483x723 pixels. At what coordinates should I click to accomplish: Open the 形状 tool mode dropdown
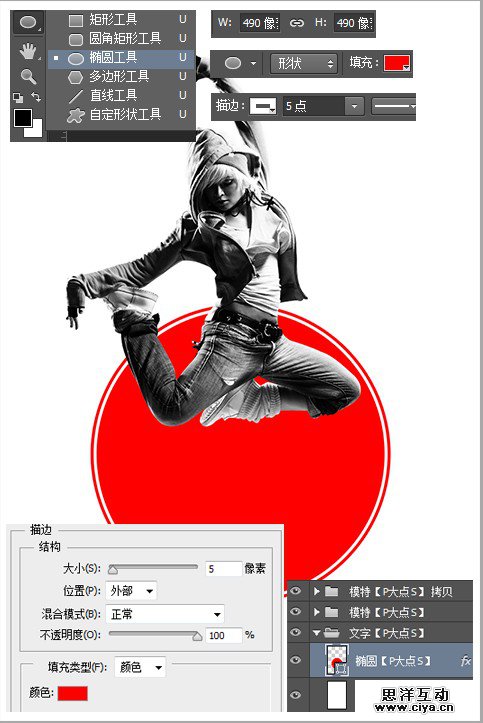pyautogui.click(x=304, y=63)
